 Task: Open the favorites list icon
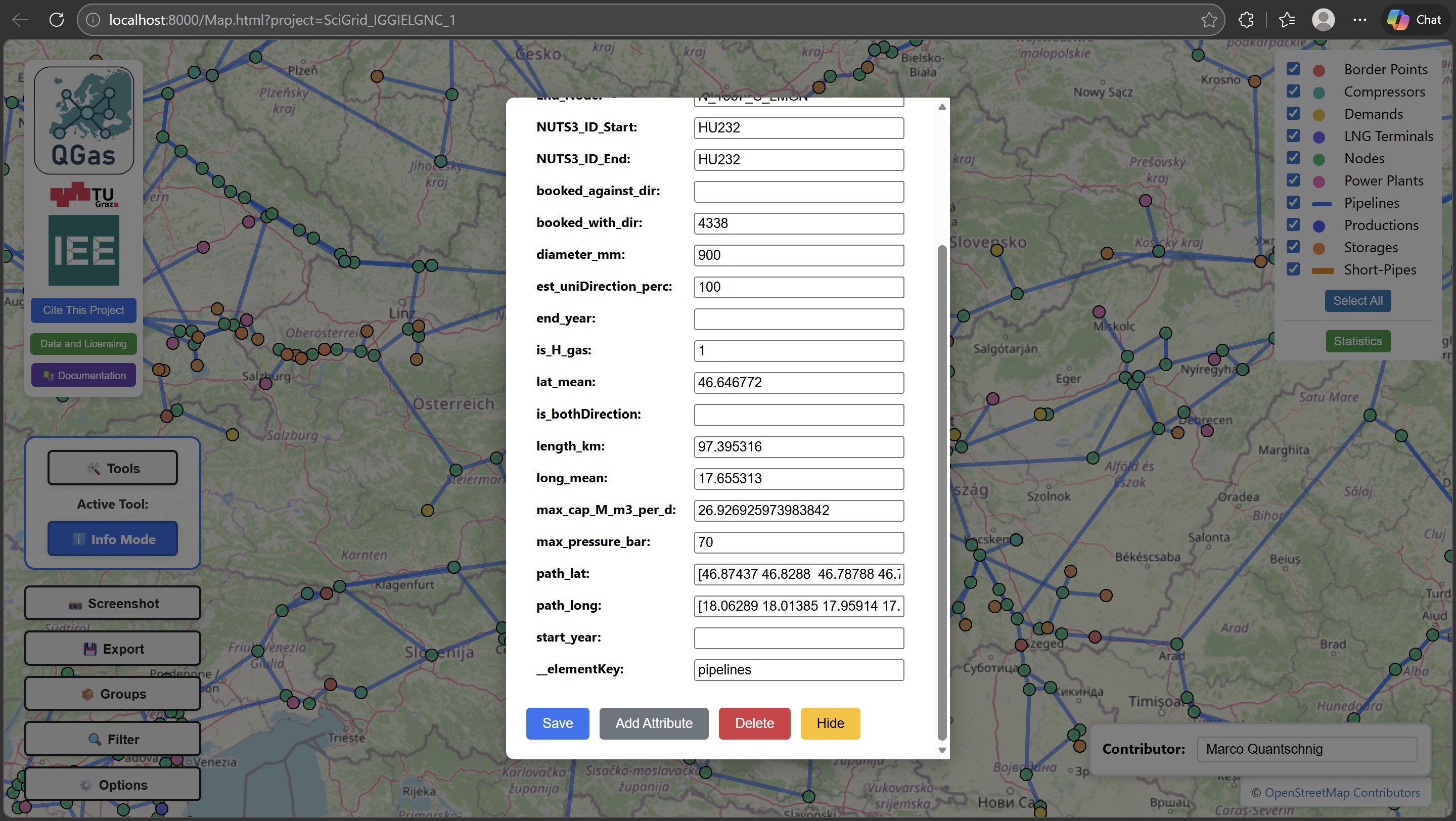pyautogui.click(x=1287, y=20)
